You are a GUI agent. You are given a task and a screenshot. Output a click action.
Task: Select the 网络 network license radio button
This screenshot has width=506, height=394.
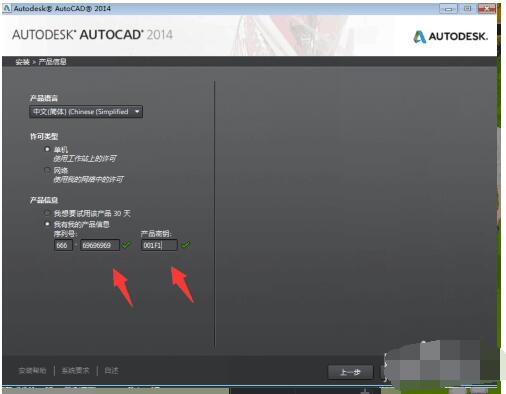(47, 170)
